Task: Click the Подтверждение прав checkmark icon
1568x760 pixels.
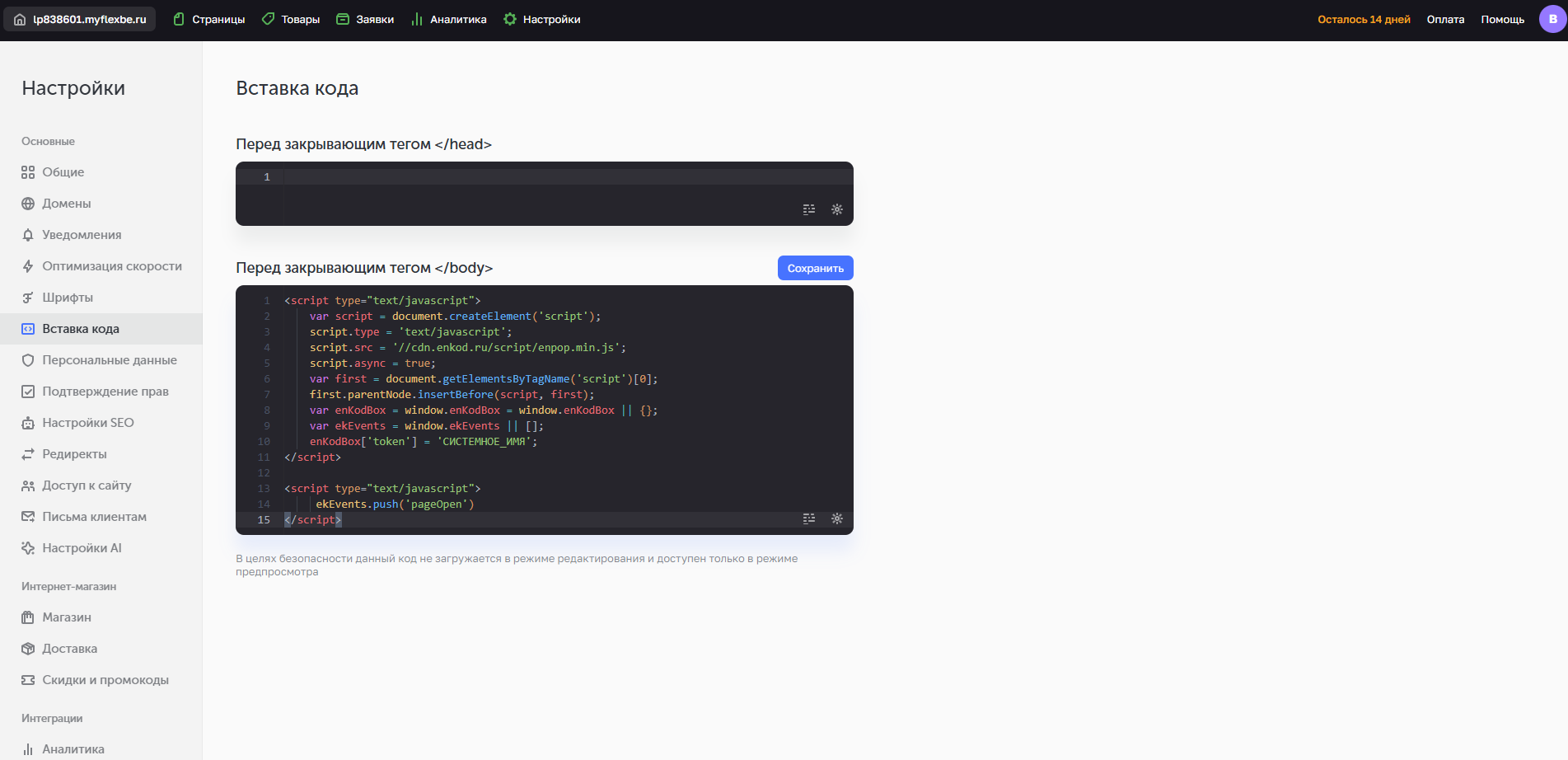Action: [28, 392]
